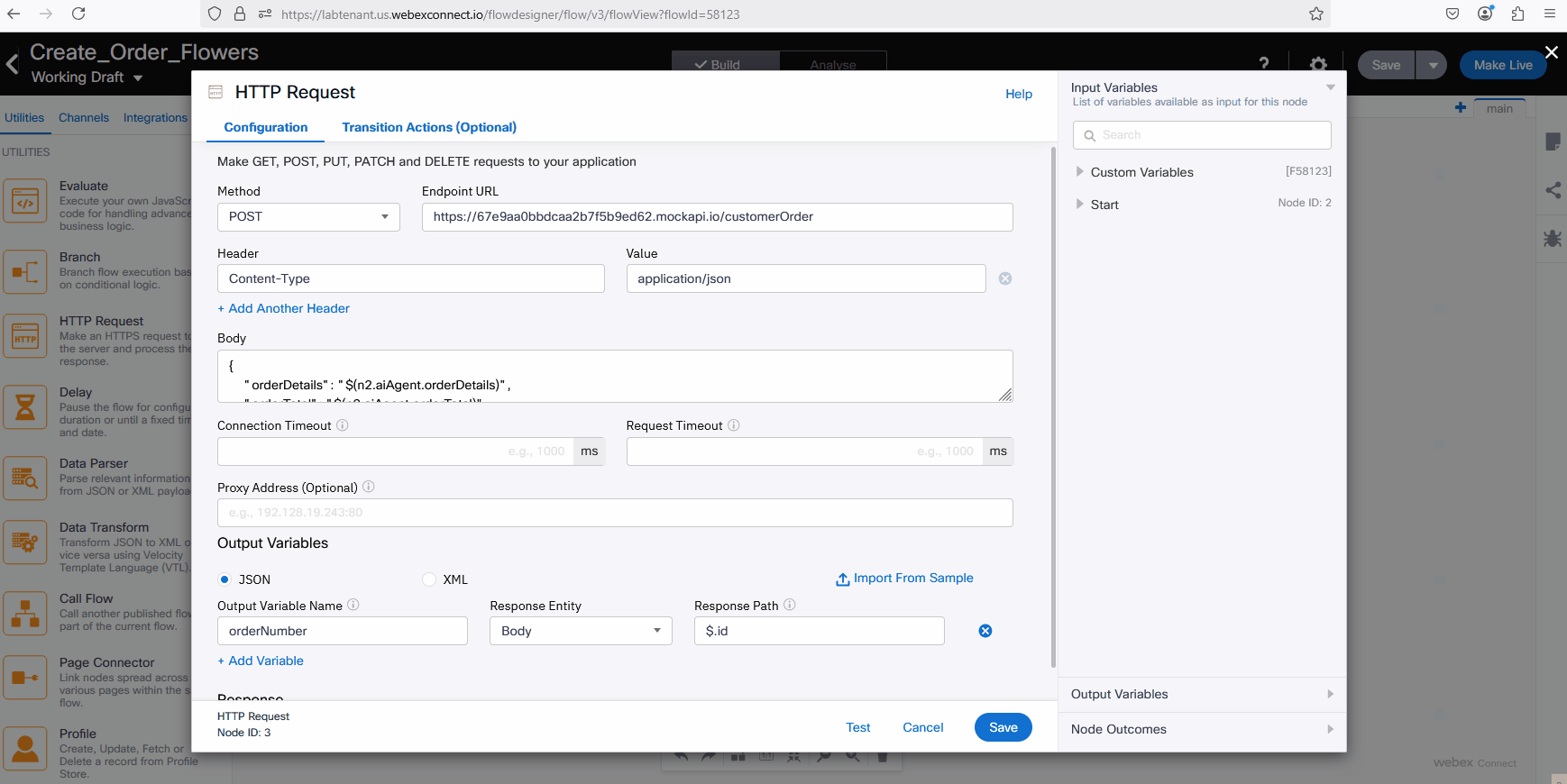Click the debug bug icon
Screen dimensions: 1567x784
pyautogui.click(x=1552, y=238)
